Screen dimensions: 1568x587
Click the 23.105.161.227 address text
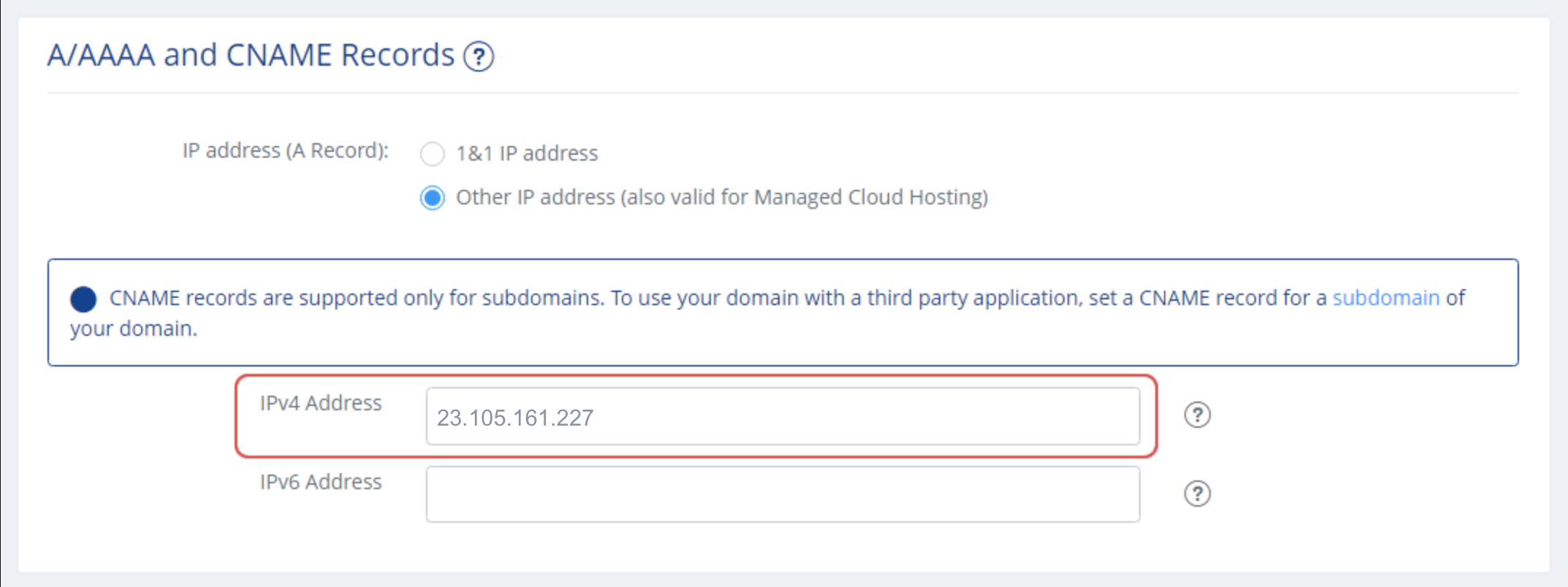tap(514, 418)
